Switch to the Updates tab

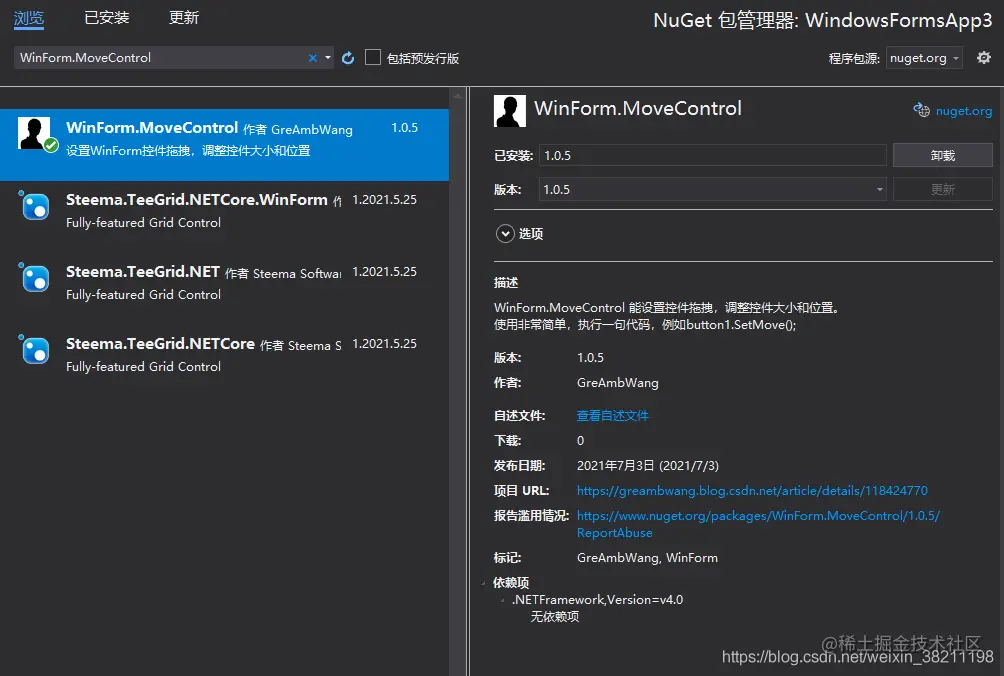[184, 17]
